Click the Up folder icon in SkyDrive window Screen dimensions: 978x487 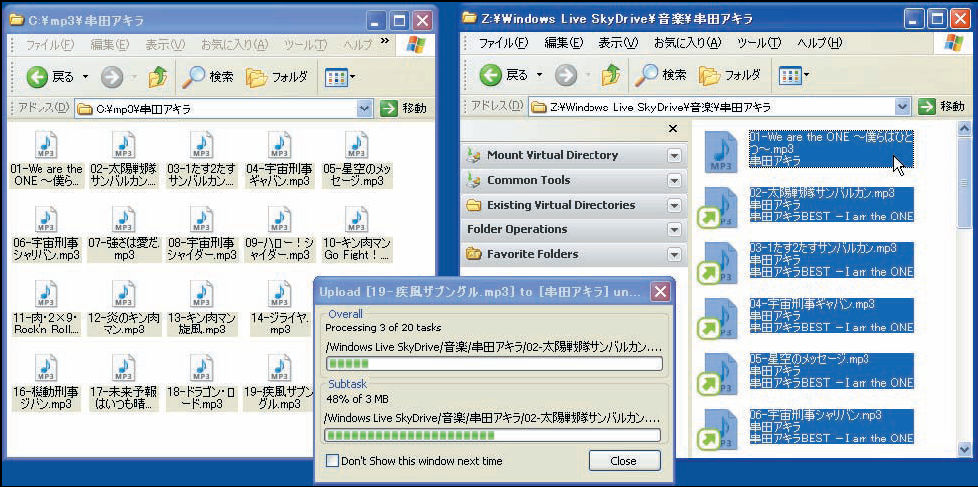coord(611,76)
